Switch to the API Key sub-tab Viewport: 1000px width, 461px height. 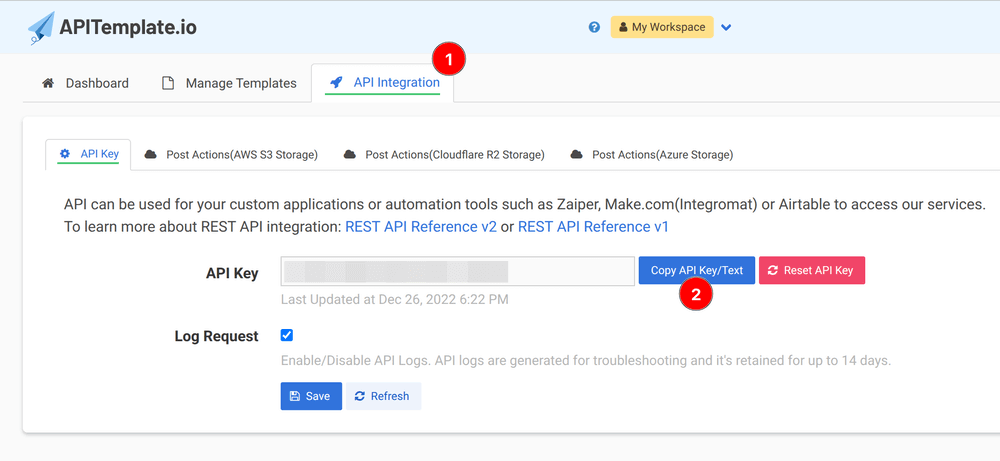[x=89, y=154]
